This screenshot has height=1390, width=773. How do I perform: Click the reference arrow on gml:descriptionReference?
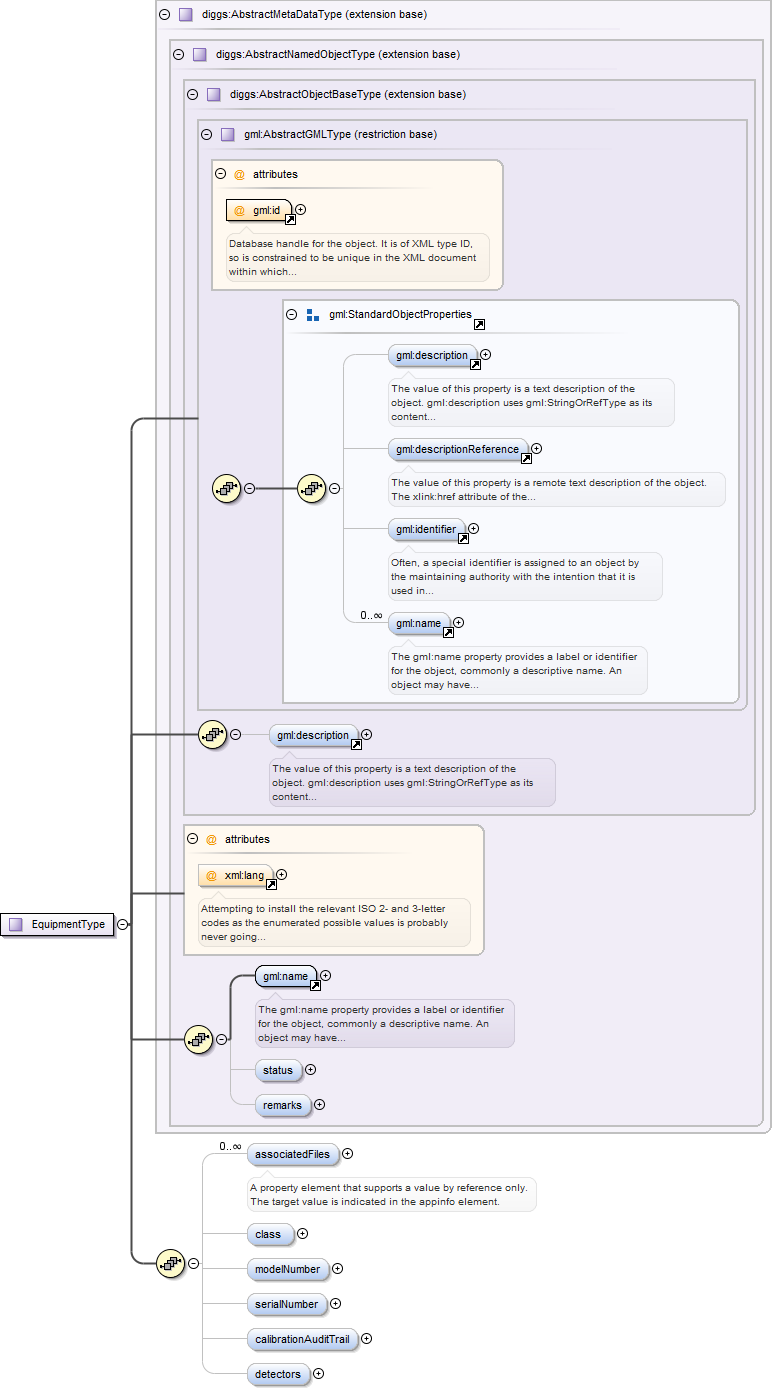[526, 460]
